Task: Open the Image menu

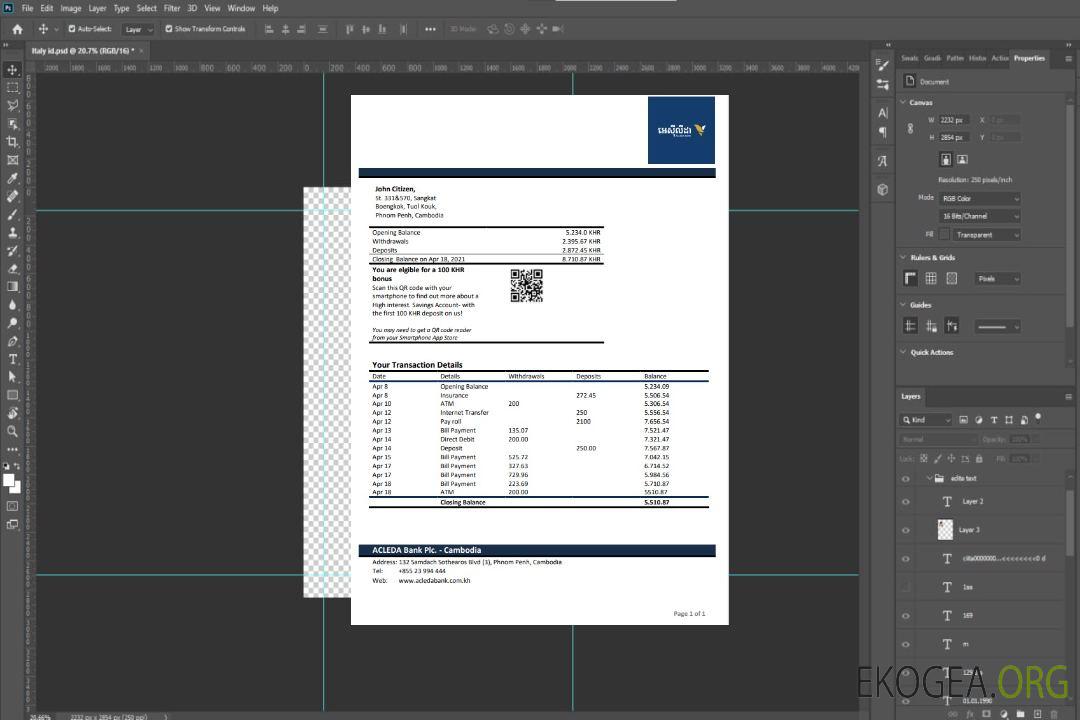Action: [x=70, y=8]
